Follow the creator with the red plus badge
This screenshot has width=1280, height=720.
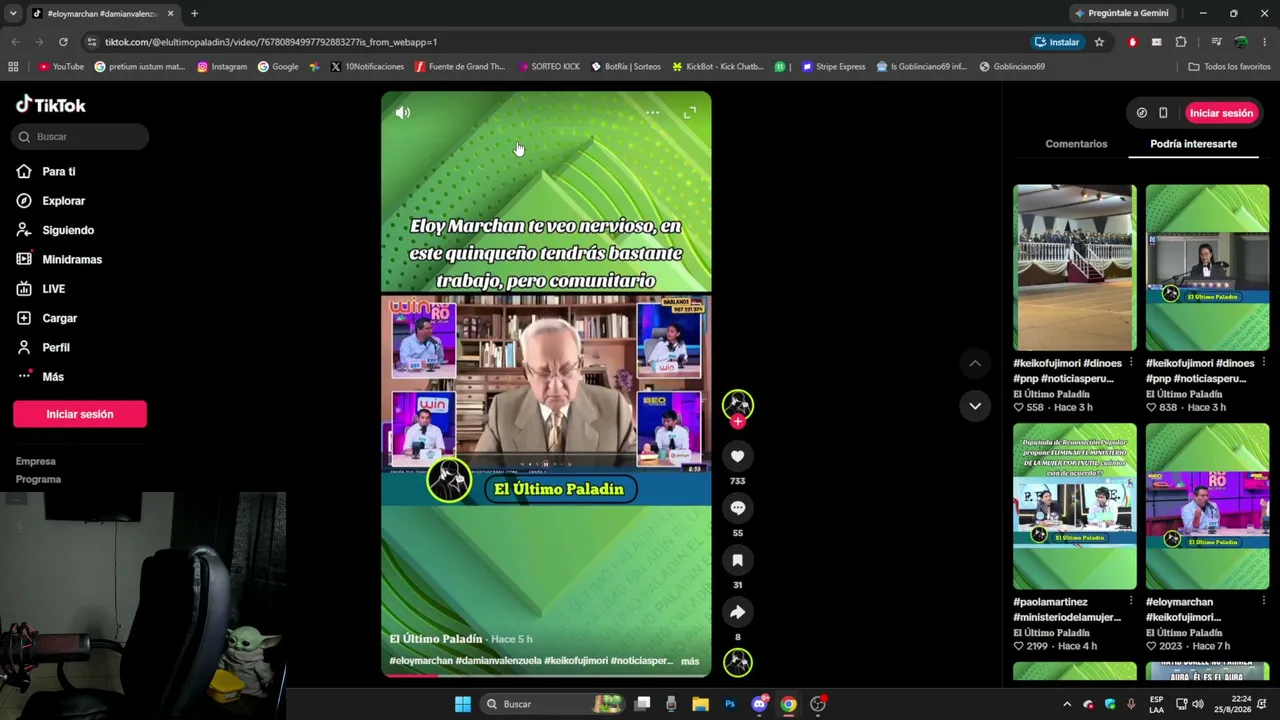pyautogui.click(x=738, y=422)
